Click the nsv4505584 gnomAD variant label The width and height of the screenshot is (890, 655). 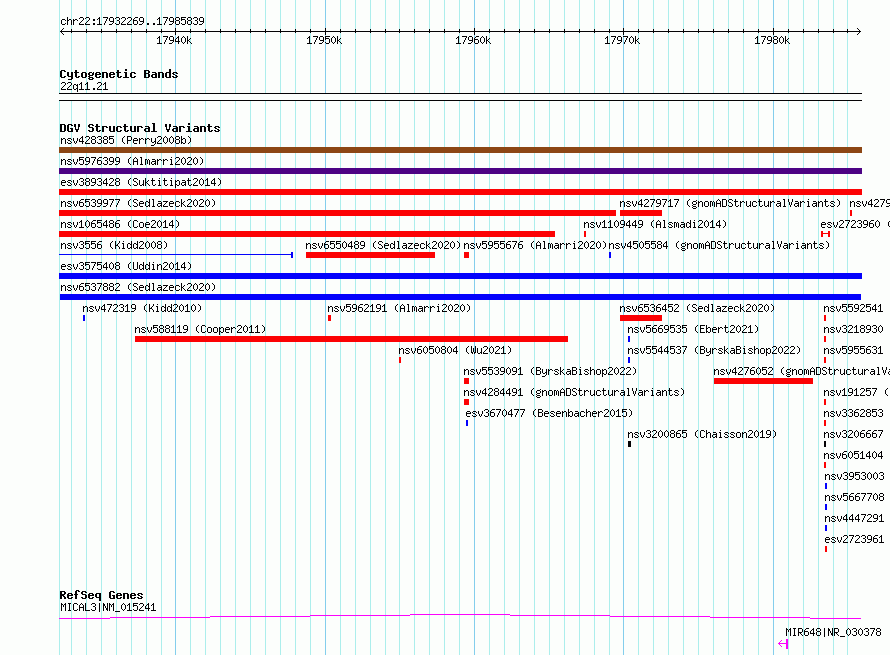point(719,245)
